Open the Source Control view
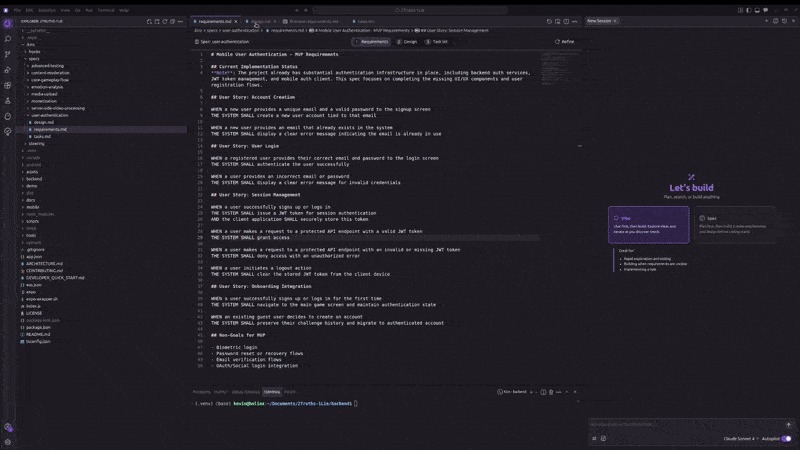The width and height of the screenshot is (800, 450). coord(8,54)
